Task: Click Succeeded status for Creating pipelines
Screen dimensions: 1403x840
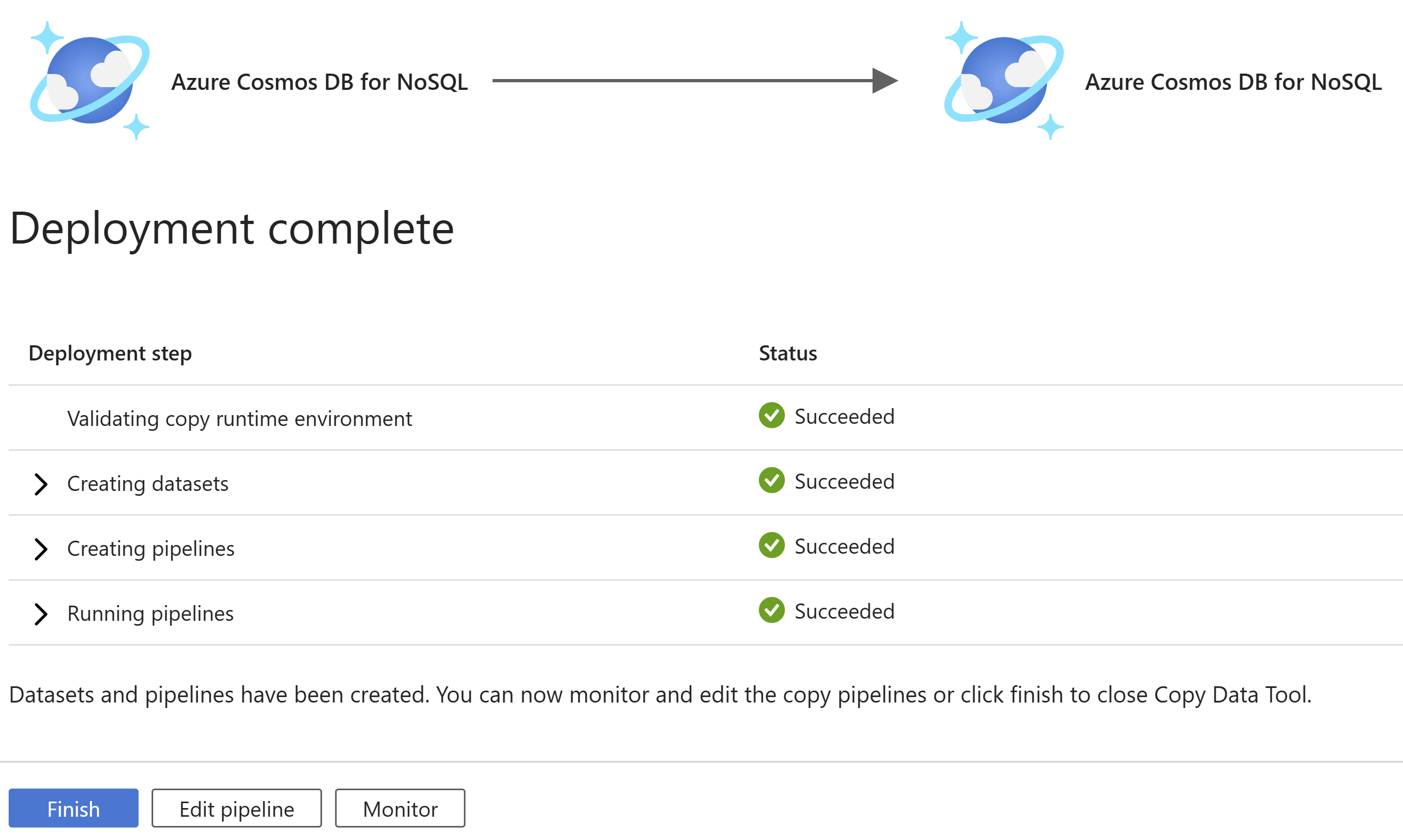Action: (x=844, y=547)
